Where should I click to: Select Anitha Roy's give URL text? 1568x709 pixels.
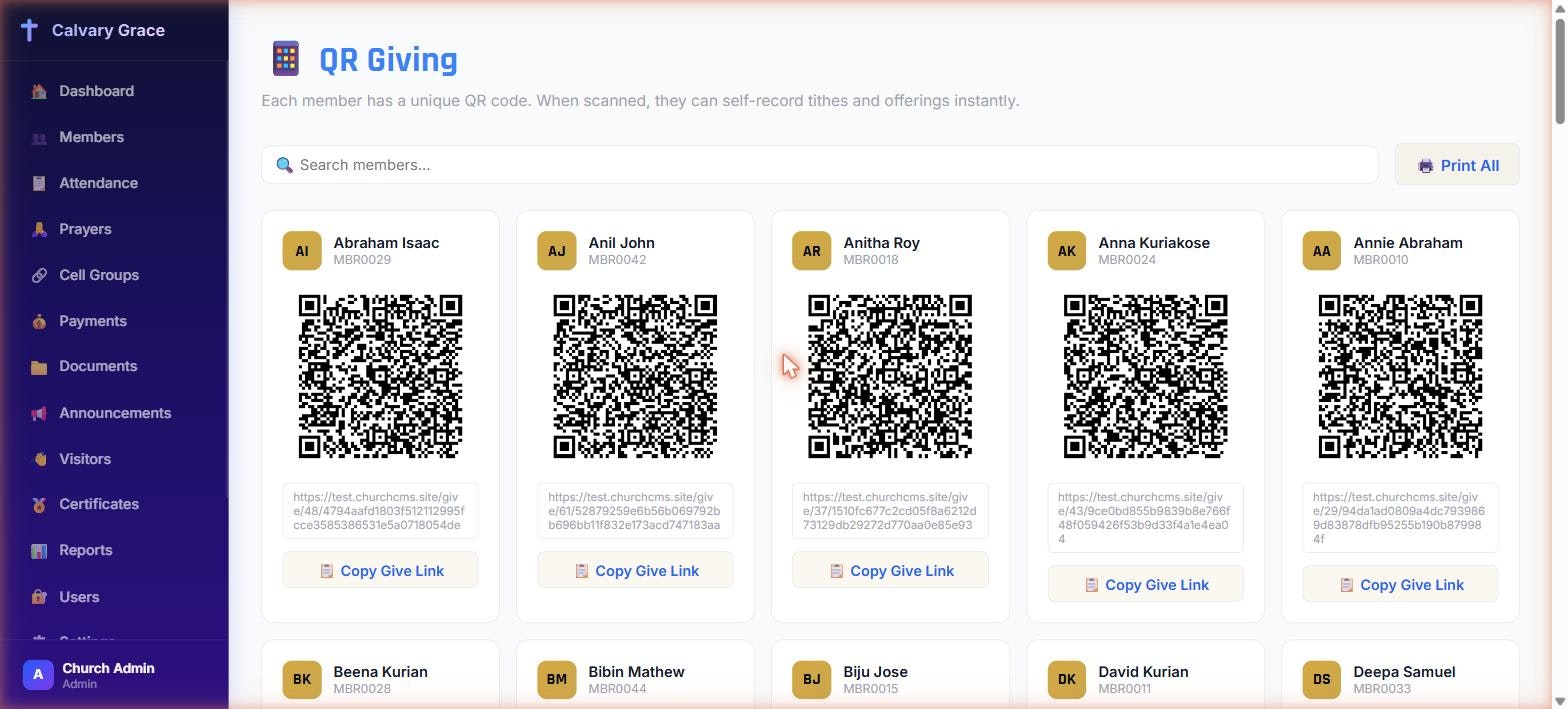pos(890,511)
